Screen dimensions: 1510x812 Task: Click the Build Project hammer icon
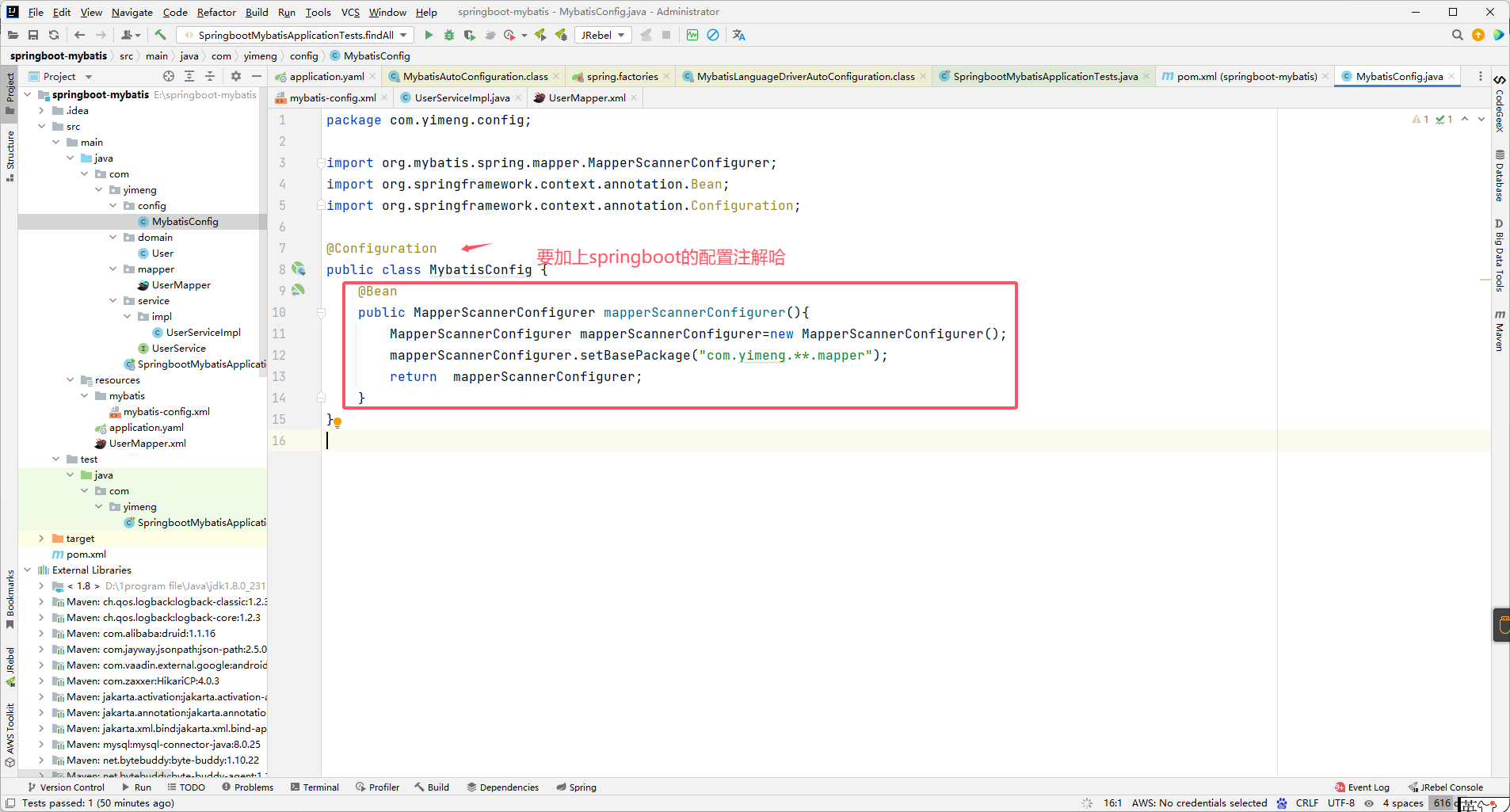pyautogui.click(x=161, y=35)
